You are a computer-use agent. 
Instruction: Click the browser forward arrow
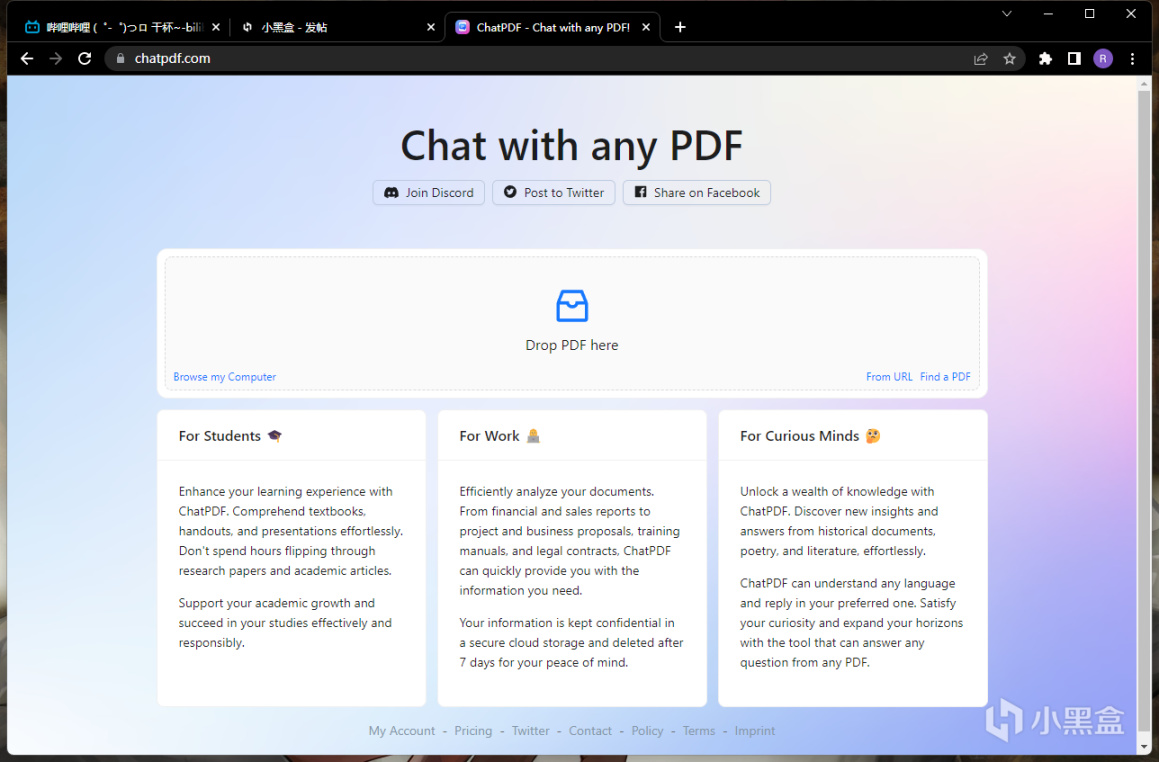55,58
